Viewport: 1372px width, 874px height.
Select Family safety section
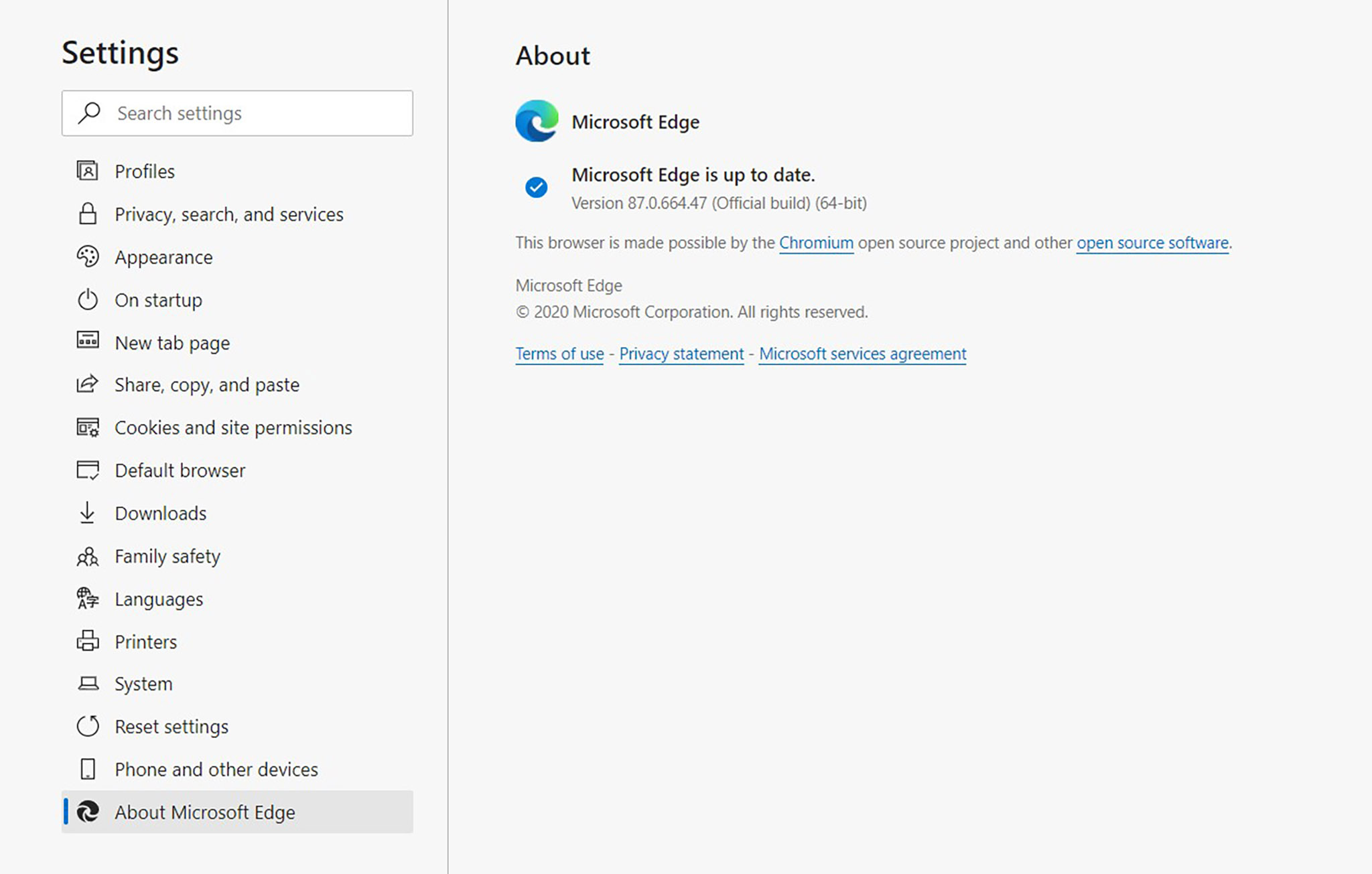coord(237,556)
